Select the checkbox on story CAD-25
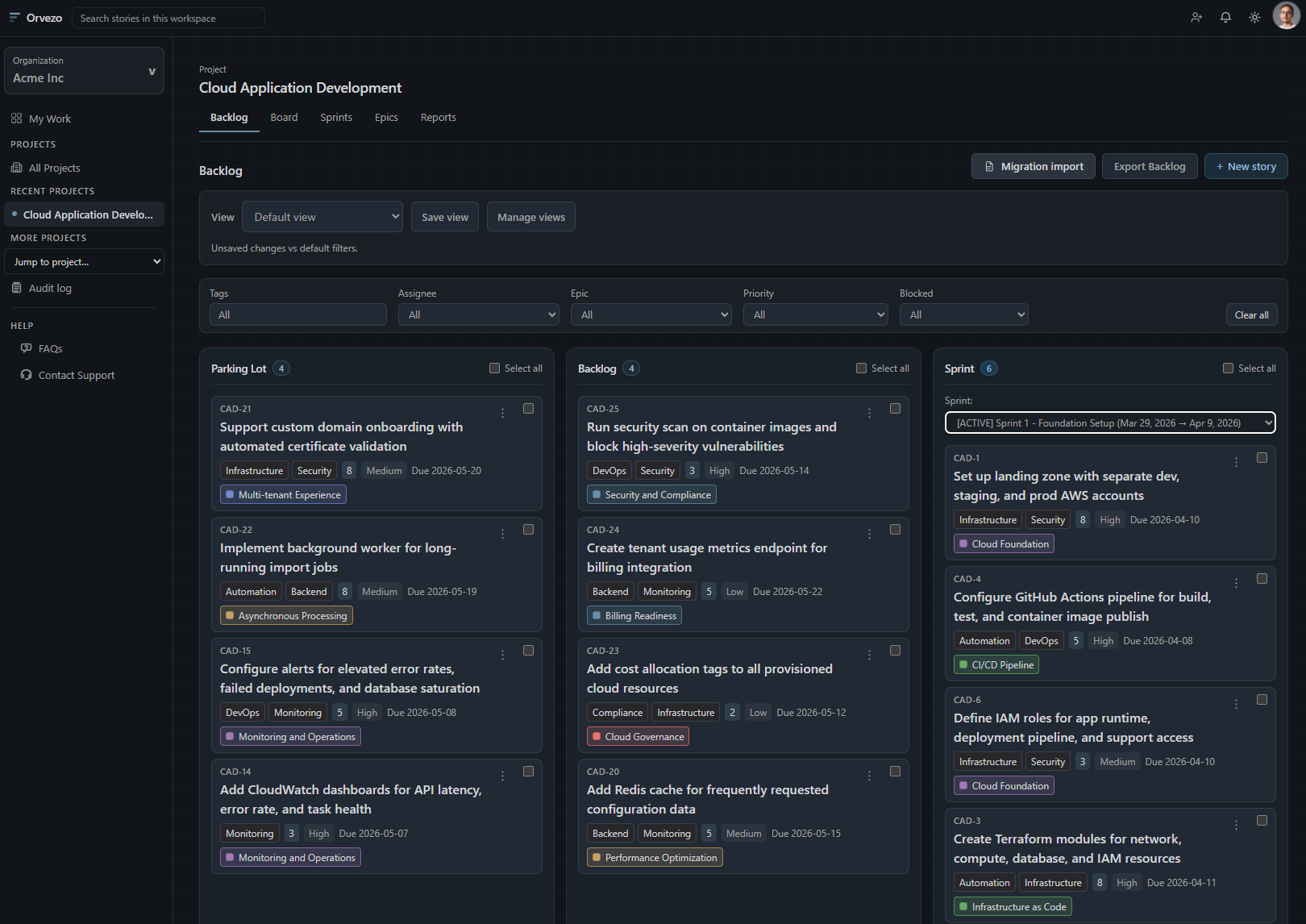The image size is (1306, 924). click(x=895, y=408)
